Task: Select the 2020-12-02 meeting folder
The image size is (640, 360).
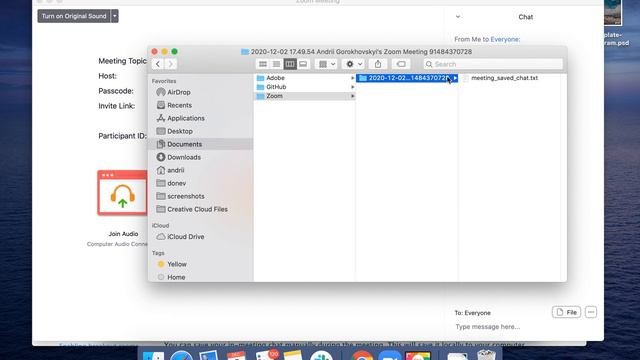Action: 407,78
